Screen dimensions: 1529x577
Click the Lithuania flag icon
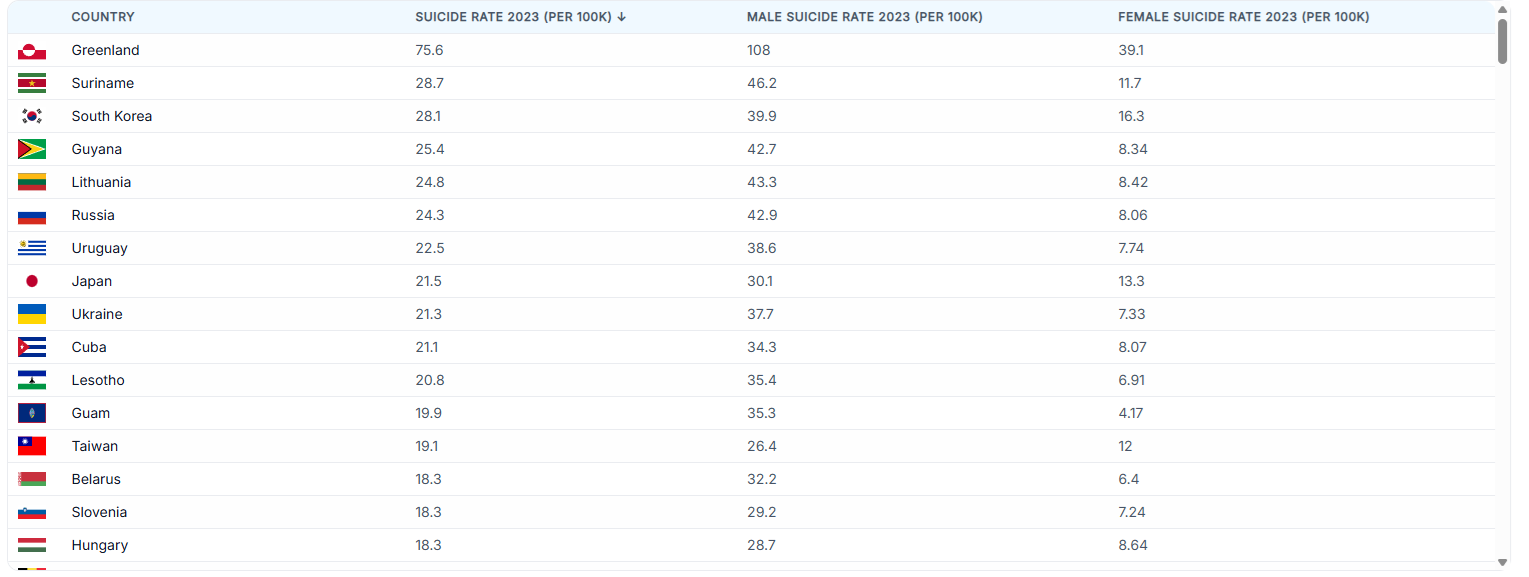32,183
